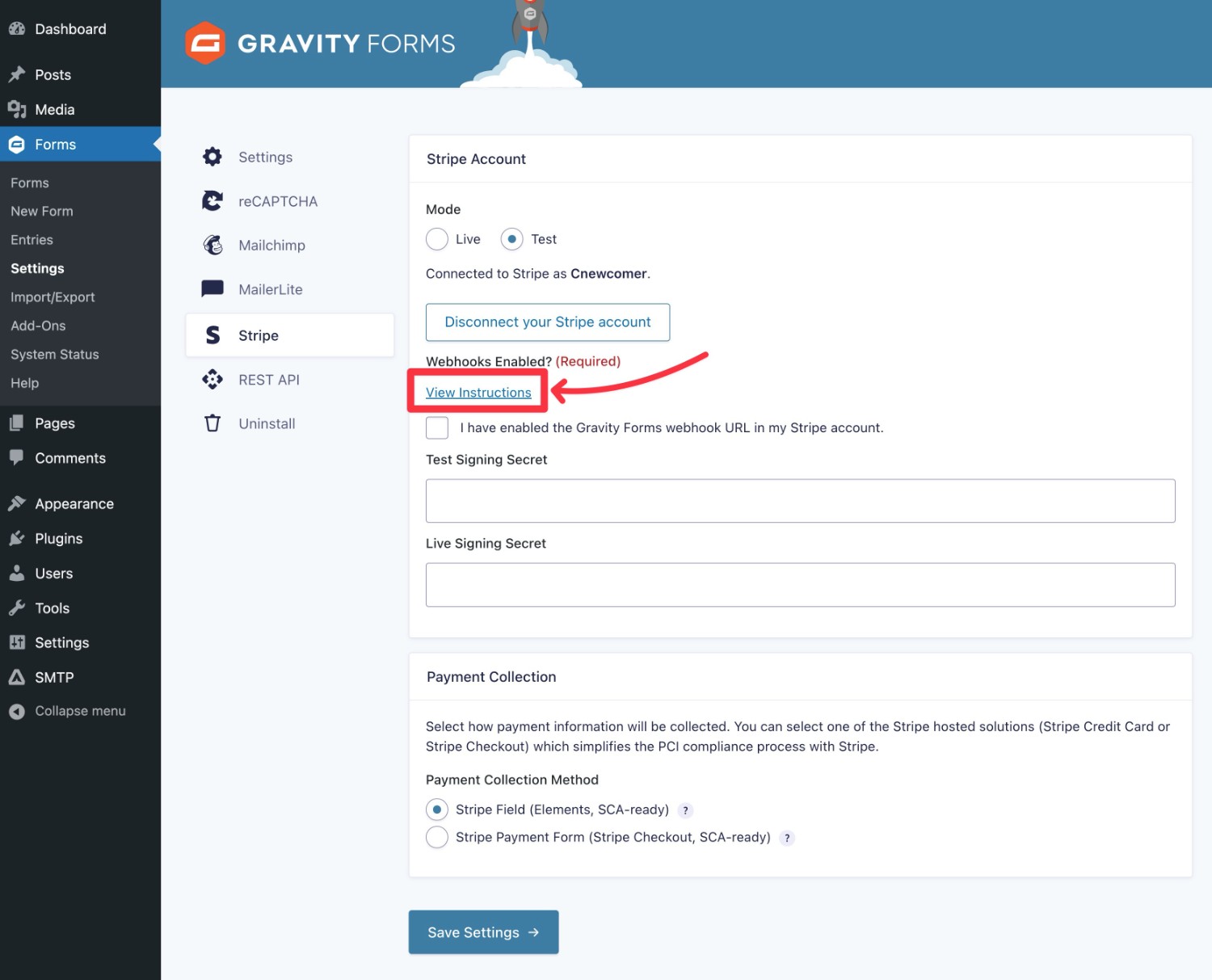1212x980 pixels.
Task: Select the Live mode radio button
Action: 437,239
